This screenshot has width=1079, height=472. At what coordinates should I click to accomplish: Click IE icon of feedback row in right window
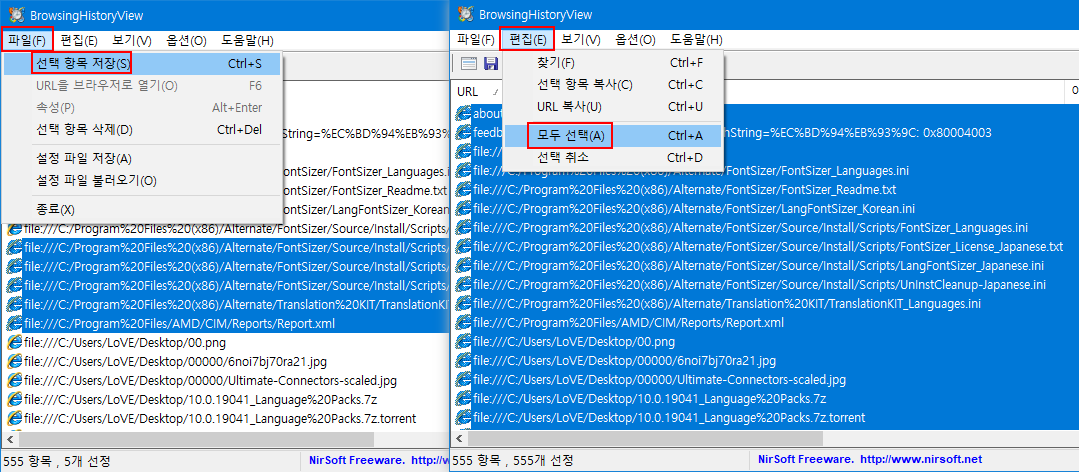tap(464, 132)
